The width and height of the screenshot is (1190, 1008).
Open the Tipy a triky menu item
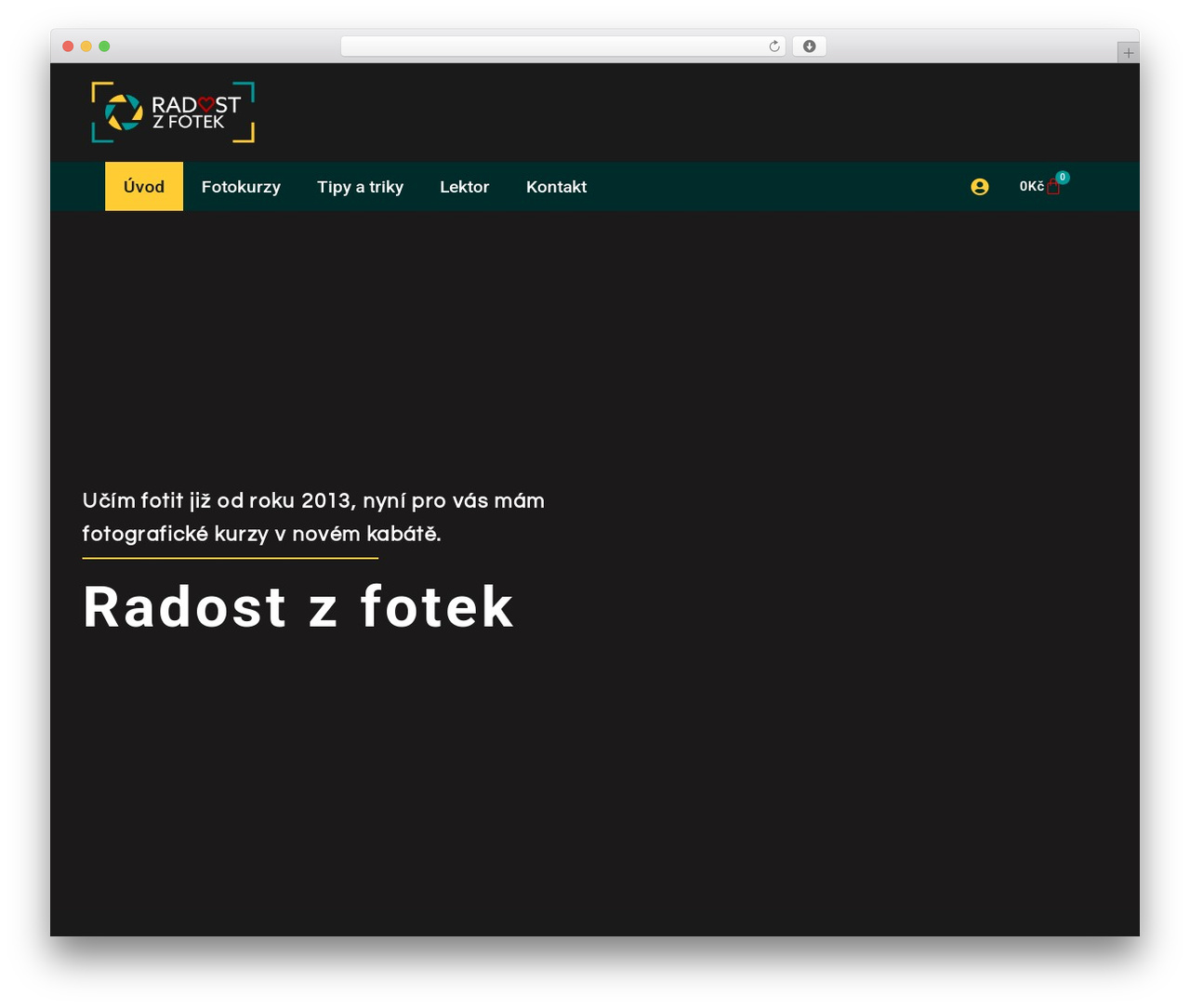click(361, 187)
